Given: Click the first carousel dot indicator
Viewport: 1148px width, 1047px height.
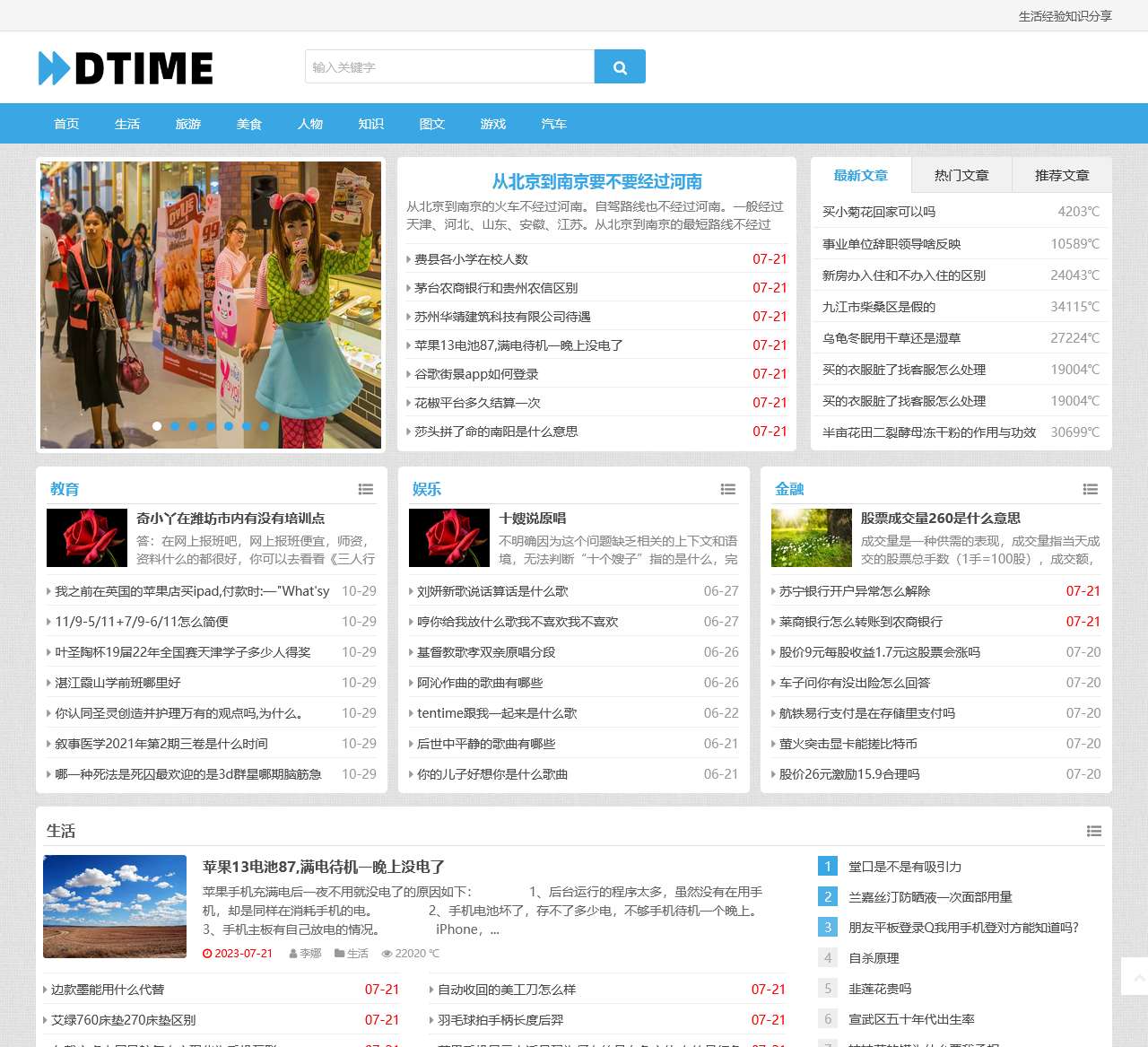Looking at the screenshot, I should 157,426.
